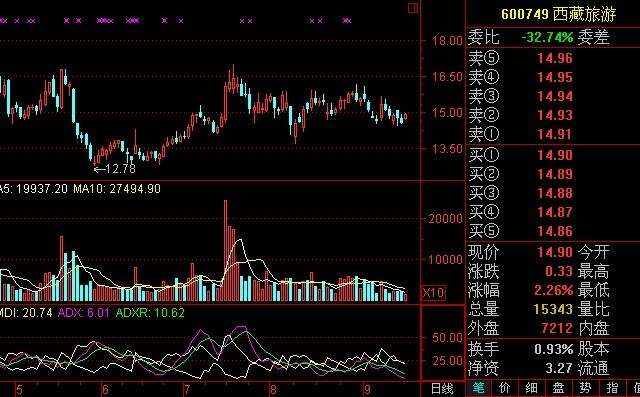Open the 盘 tab
Viewport: 640px width, 397px height.
tap(558, 388)
